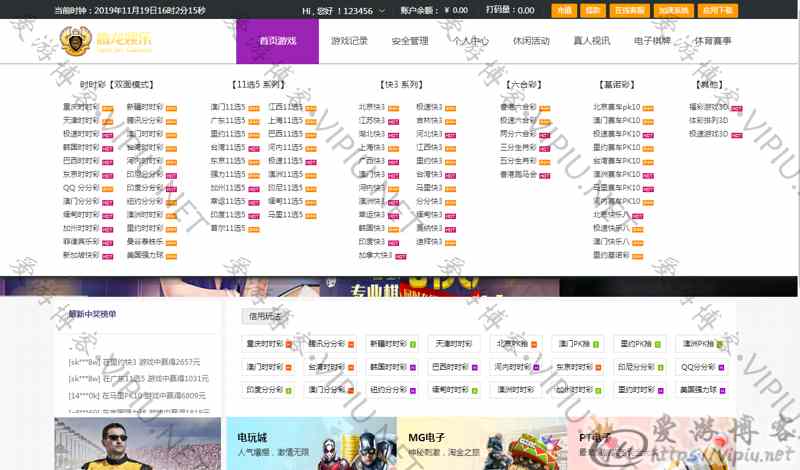Click 巴西时时彩 button in 信用玩法 grid
The height and width of the screenshot is (470, 800).
(x=454, y=367)
